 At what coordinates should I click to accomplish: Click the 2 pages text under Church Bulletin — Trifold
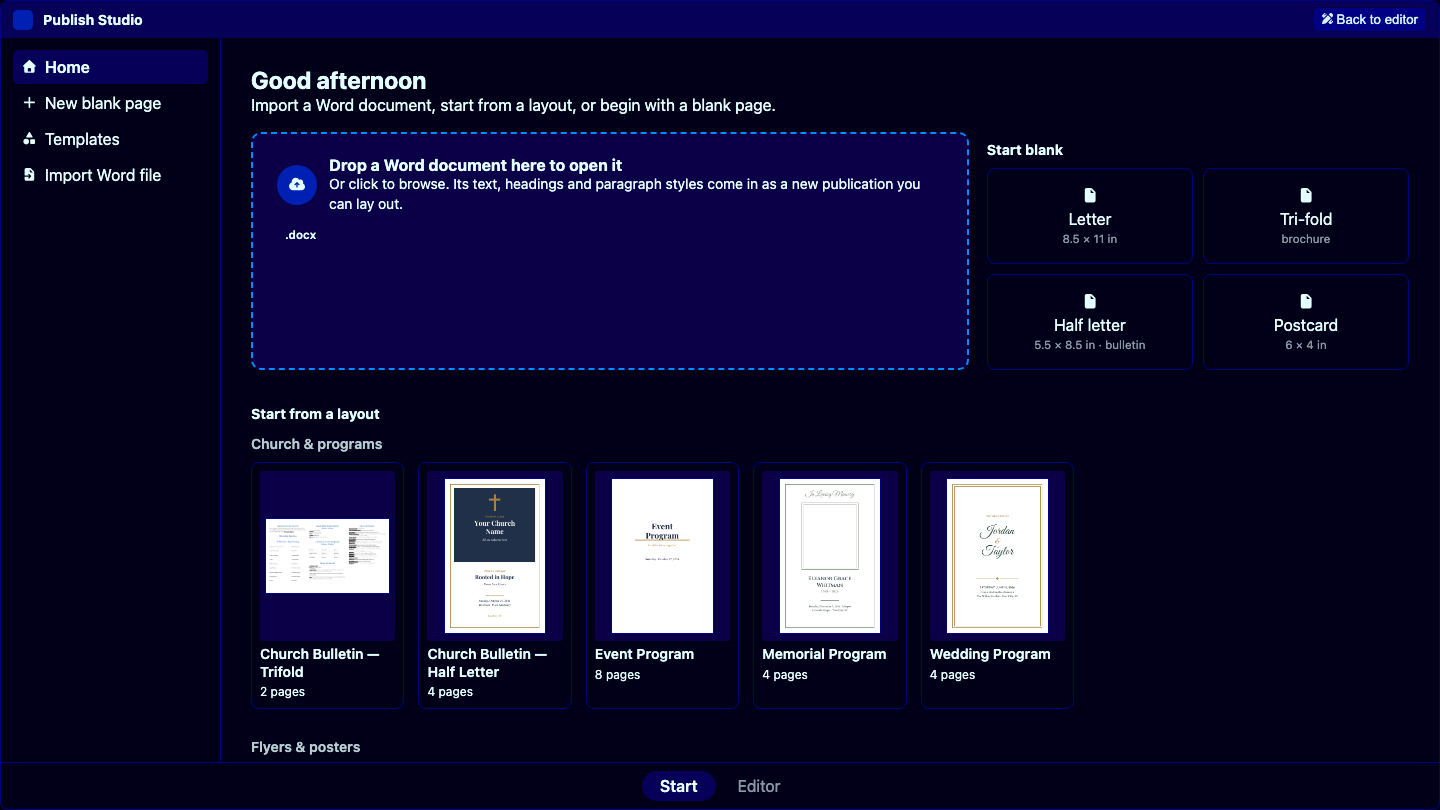(x=283, y=692)
